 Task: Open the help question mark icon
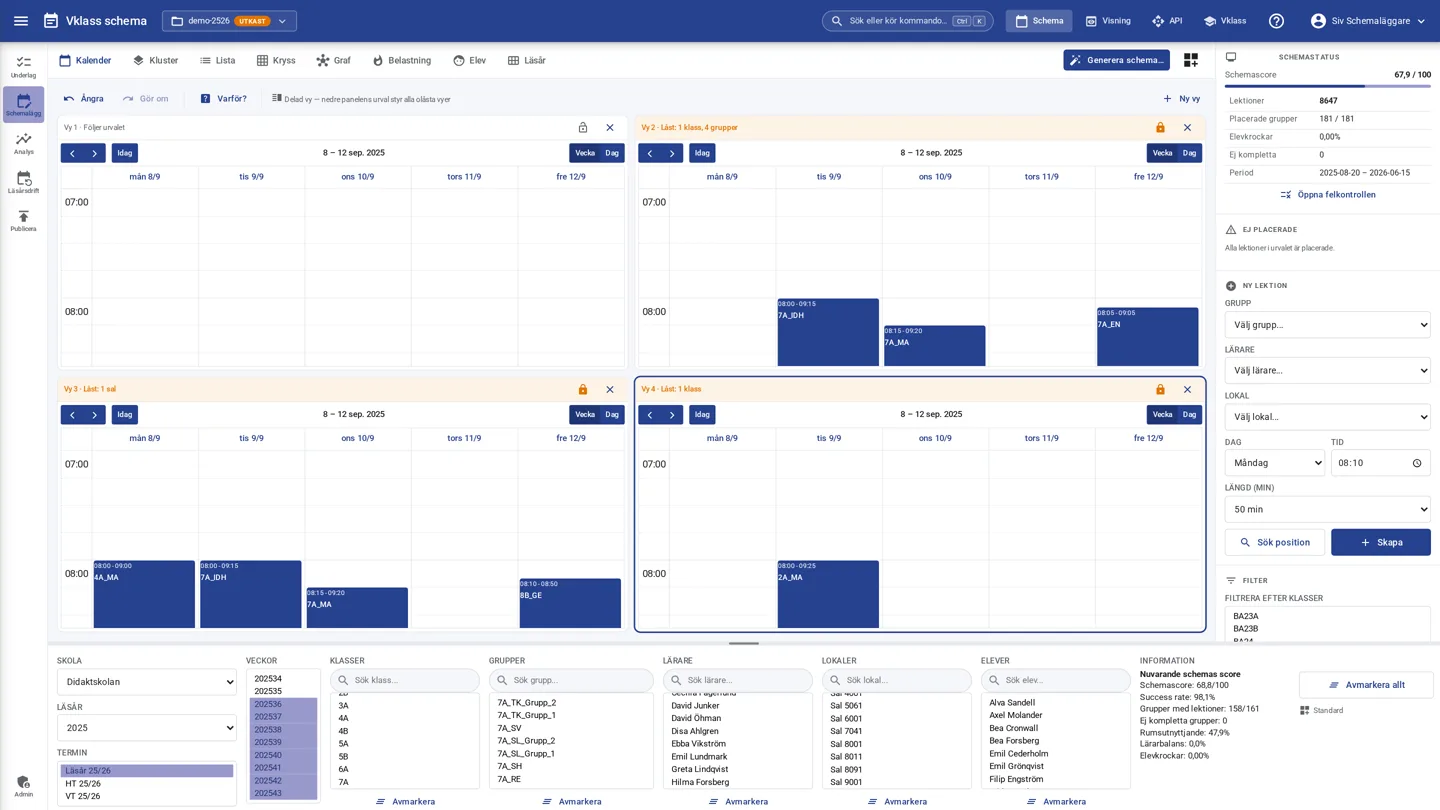tap(1276, 21)
